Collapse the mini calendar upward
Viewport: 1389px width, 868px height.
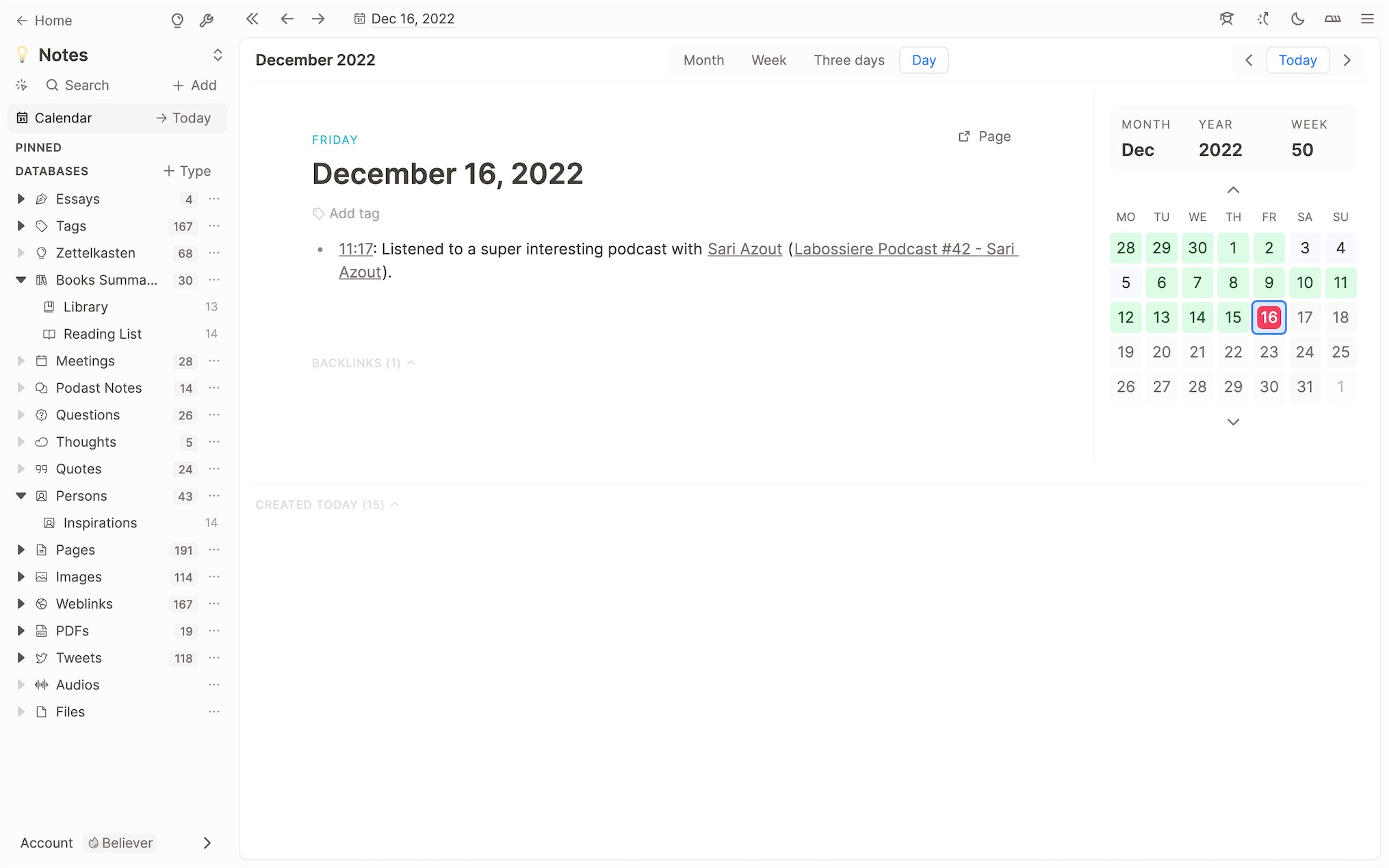(x=1233, y=190)
